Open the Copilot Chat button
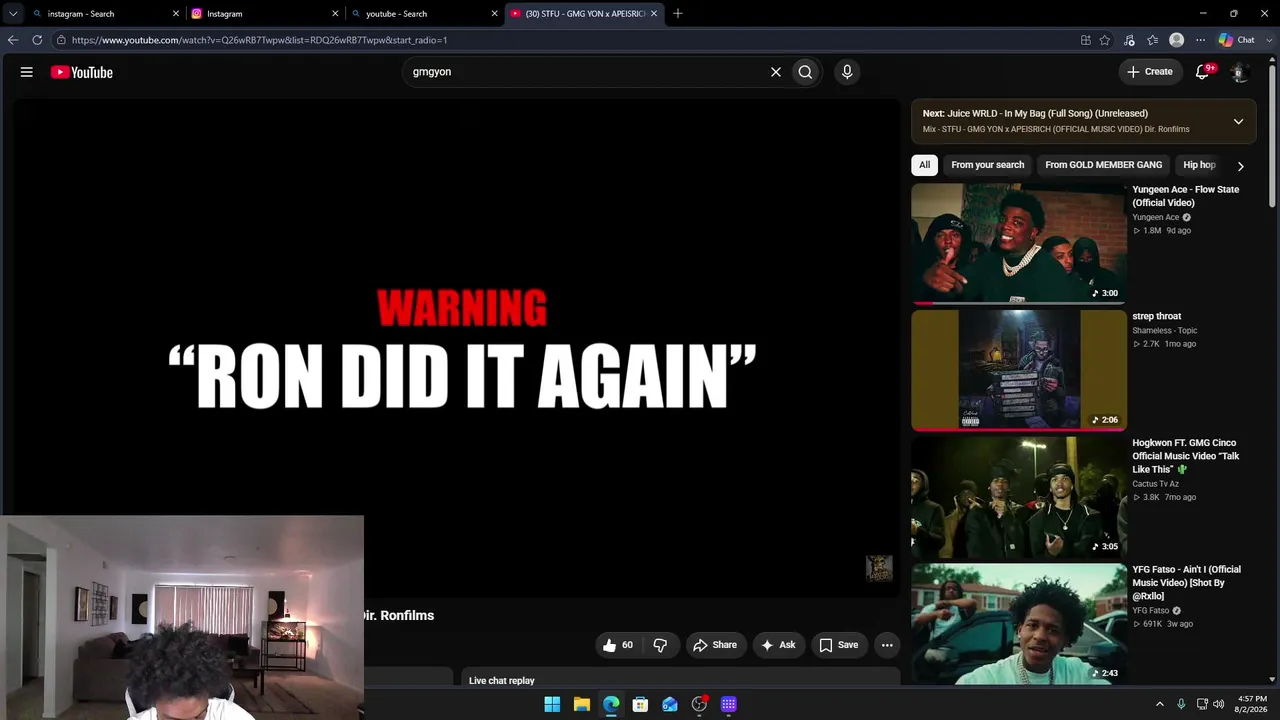This screenshot has width=1280, height=720. coord(1236,40)
